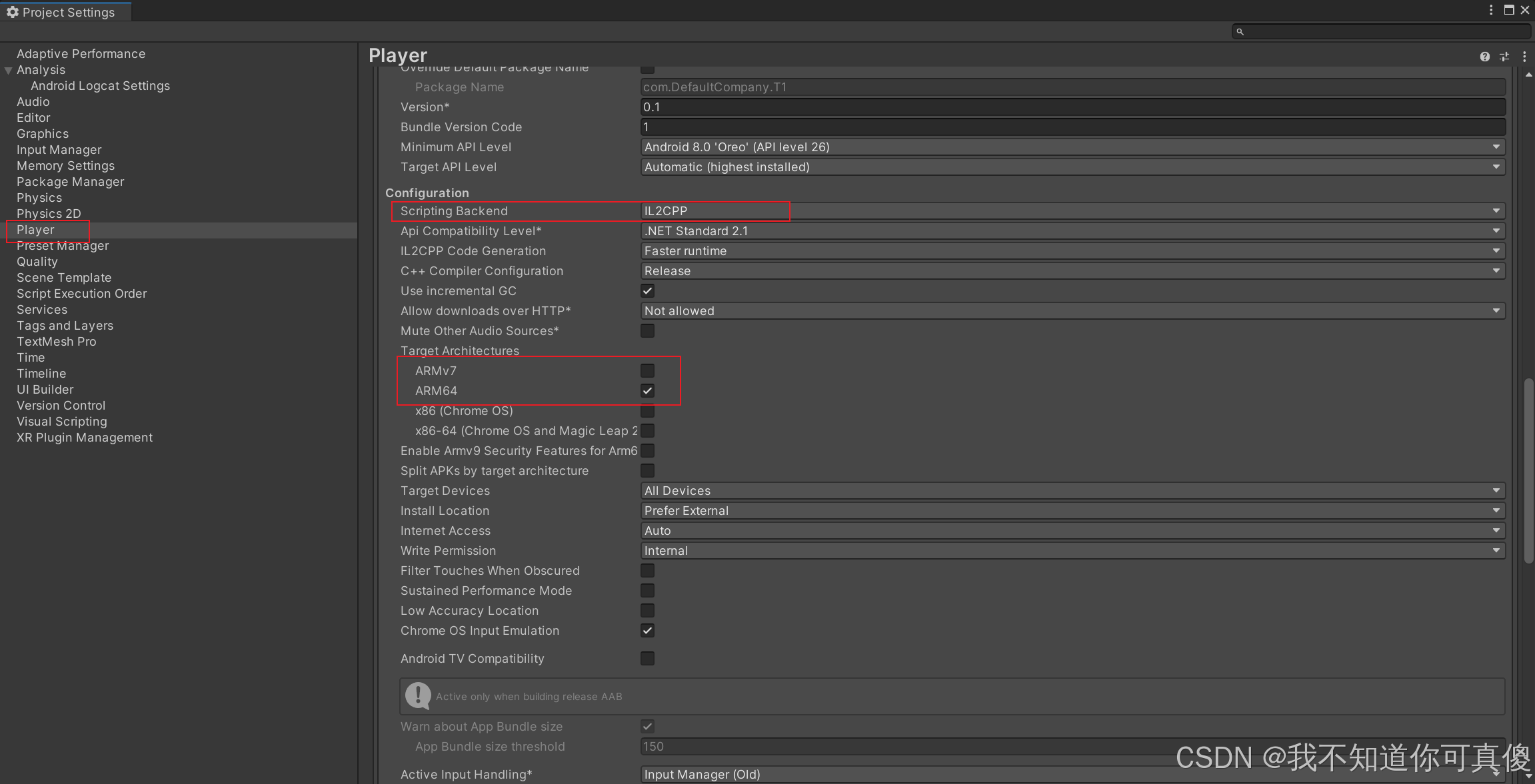This screenshot has width=1535, height=784.
Task: Uncheck the ARM64 architecture checkbox
Action: [647, 391]
